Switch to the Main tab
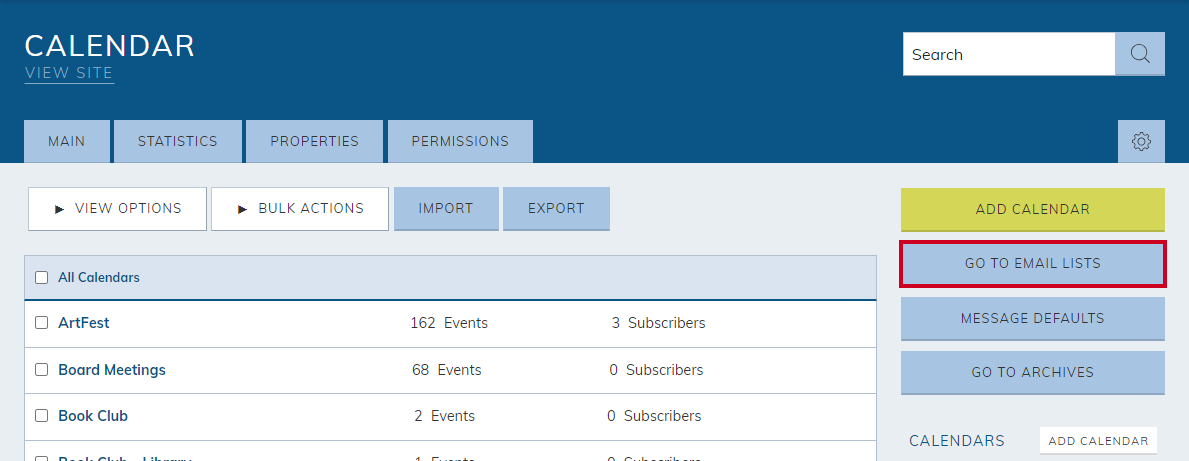Image resolution: width=1189 pixels, height=461 pixels. coord(67,142)
